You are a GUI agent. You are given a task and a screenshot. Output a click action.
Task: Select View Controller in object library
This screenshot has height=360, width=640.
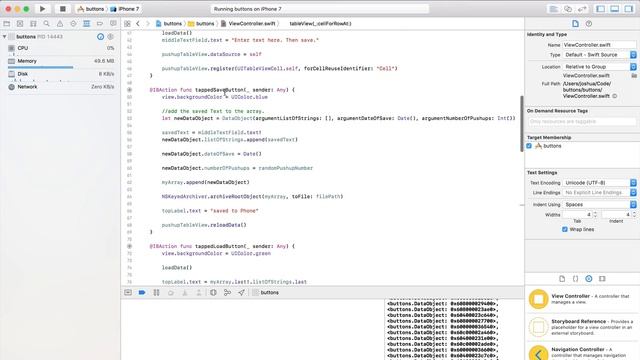tap(582, 299)
